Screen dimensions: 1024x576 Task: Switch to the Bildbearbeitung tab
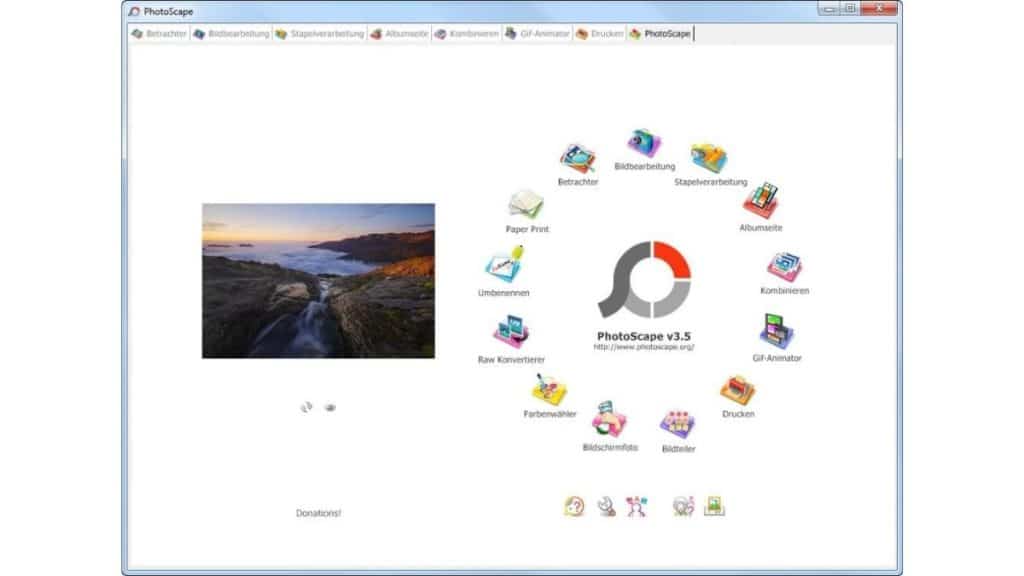coord(231,34)
